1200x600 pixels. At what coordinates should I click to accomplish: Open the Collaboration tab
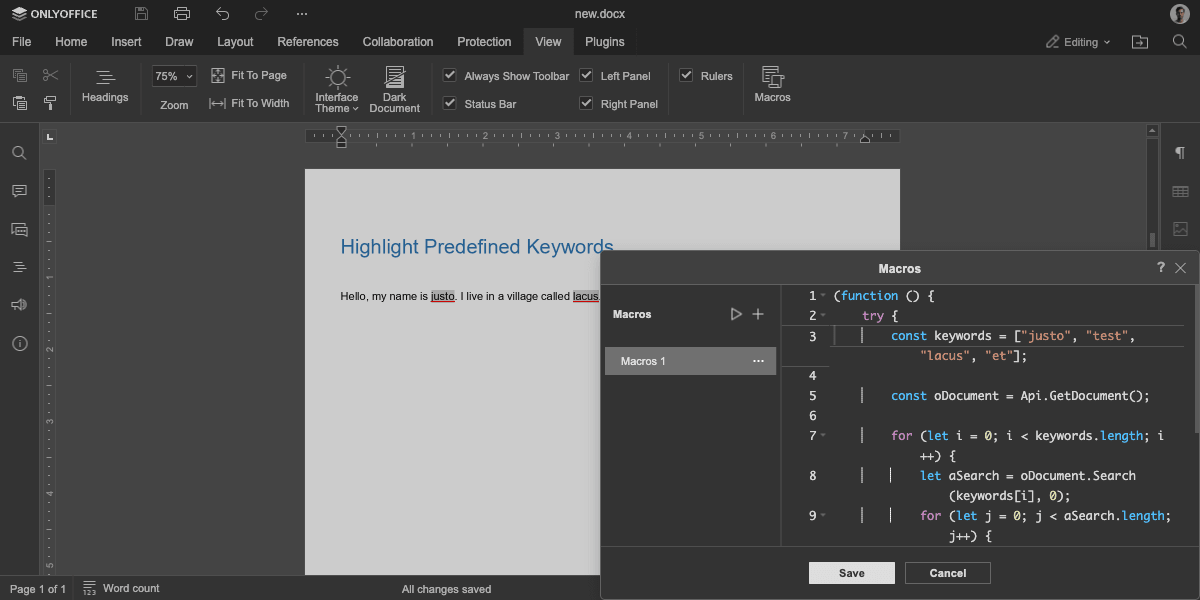pyautogui.click(x=398, y=42)
